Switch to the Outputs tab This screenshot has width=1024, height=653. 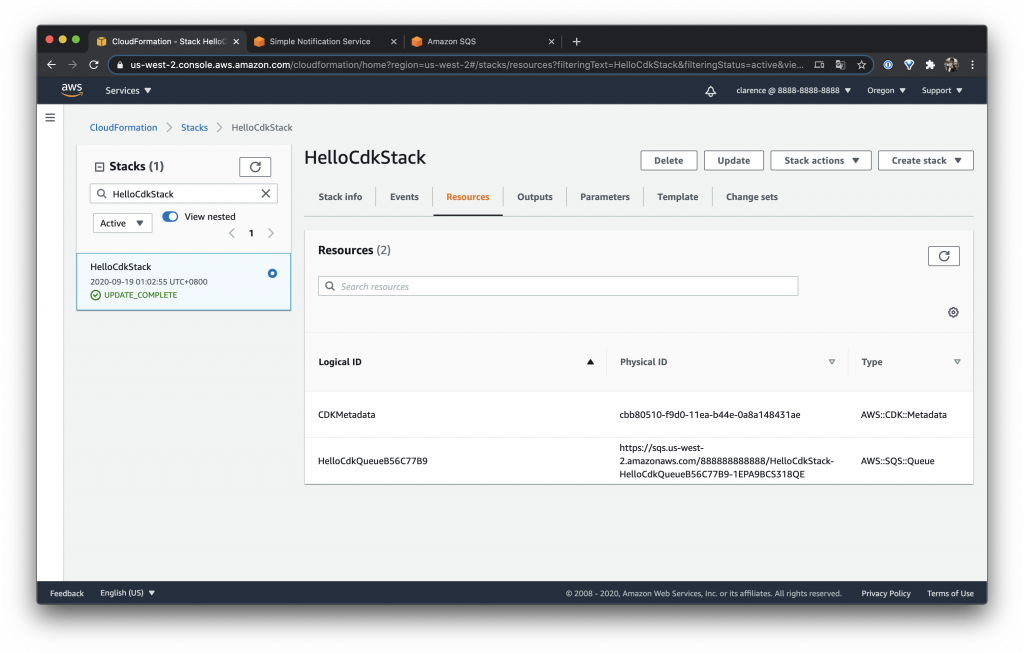[535, 197]
